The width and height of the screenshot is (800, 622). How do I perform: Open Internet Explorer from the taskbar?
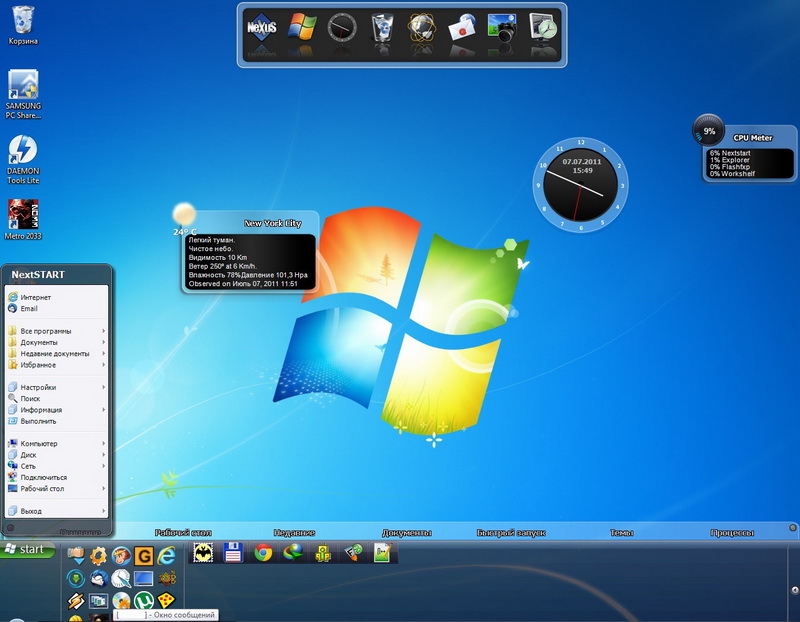click(168, 556)
